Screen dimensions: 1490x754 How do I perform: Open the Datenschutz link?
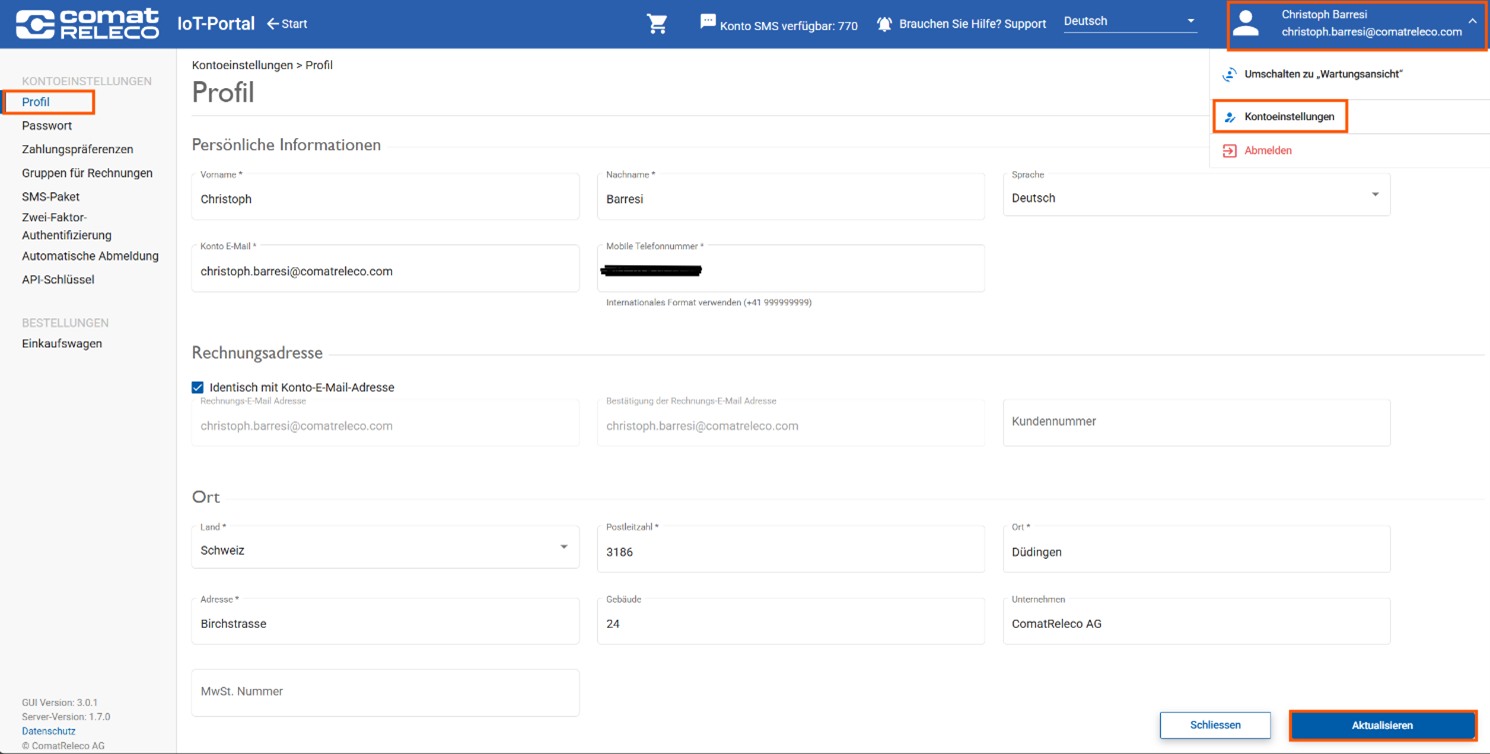pyautogui.click(x=49, y=731)
